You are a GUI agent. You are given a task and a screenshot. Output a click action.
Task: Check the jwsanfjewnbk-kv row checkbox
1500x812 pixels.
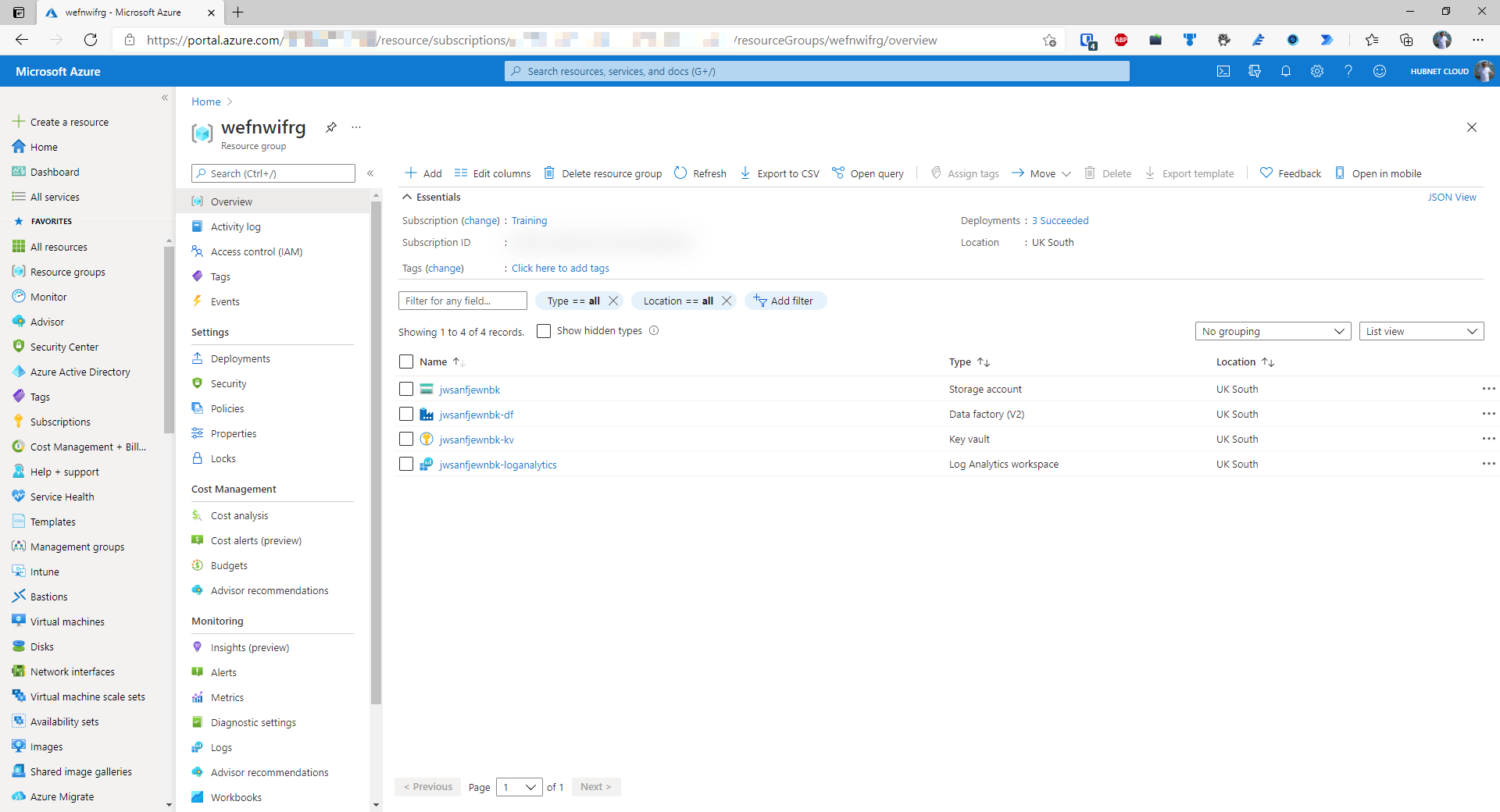tap(406, 439)
